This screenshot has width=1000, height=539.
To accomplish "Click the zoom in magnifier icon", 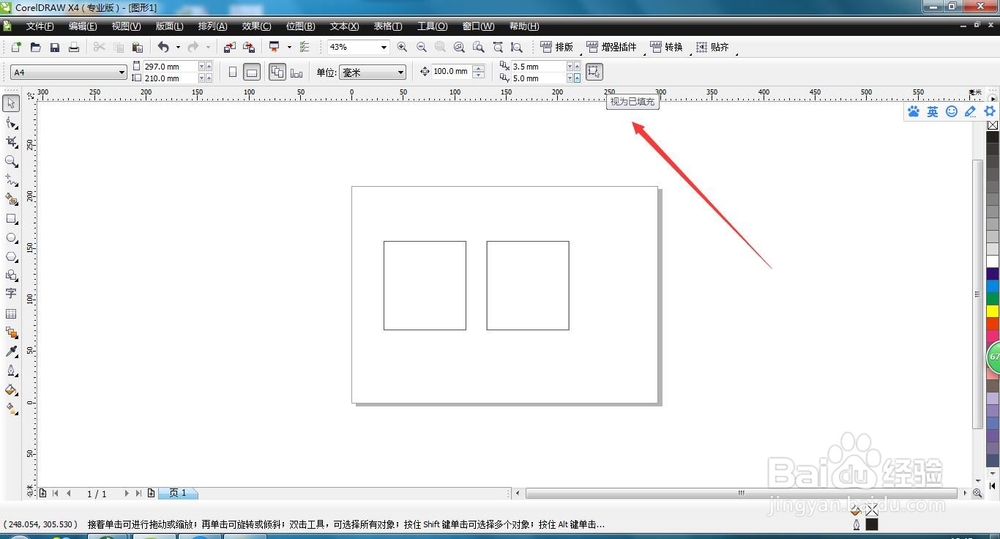I will click(x=402, y=47).
